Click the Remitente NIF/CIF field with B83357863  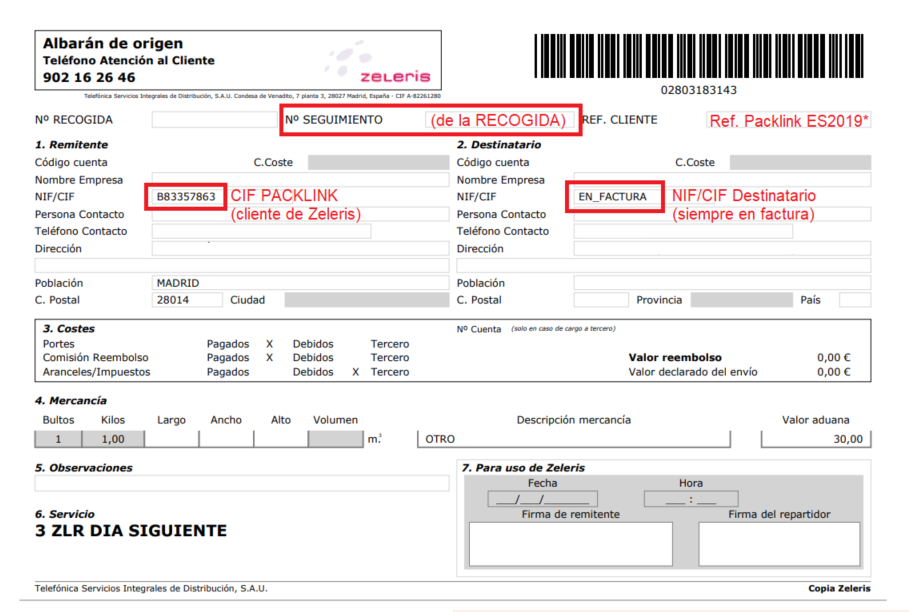click(x=186, y=197)
